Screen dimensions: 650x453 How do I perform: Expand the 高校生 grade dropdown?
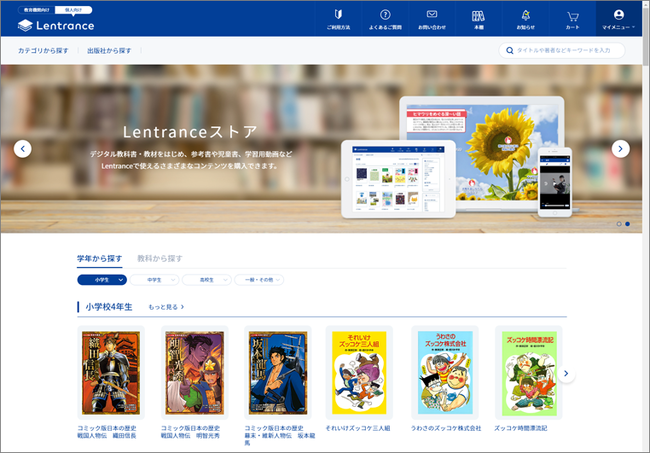point(207,280)
